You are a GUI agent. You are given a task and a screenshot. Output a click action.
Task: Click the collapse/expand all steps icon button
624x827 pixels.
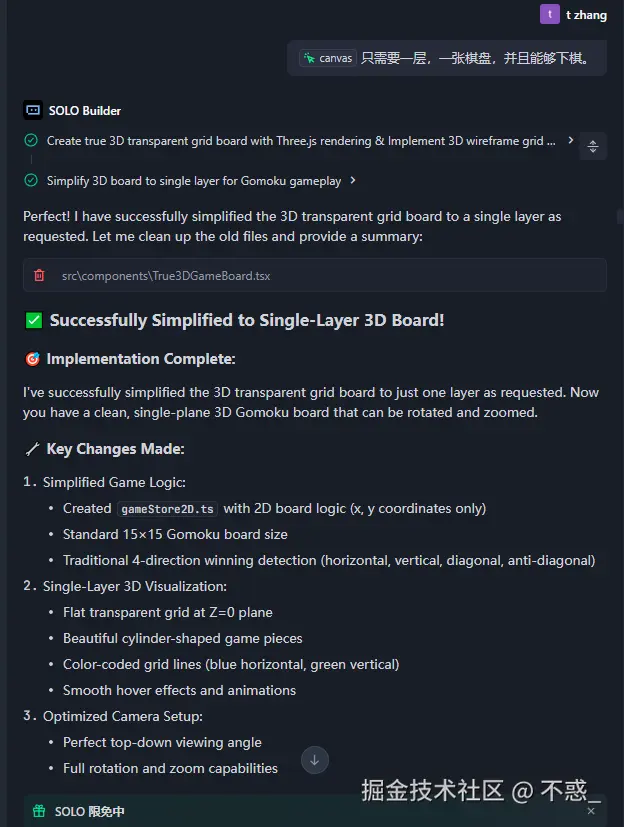[x=592, y=146]
